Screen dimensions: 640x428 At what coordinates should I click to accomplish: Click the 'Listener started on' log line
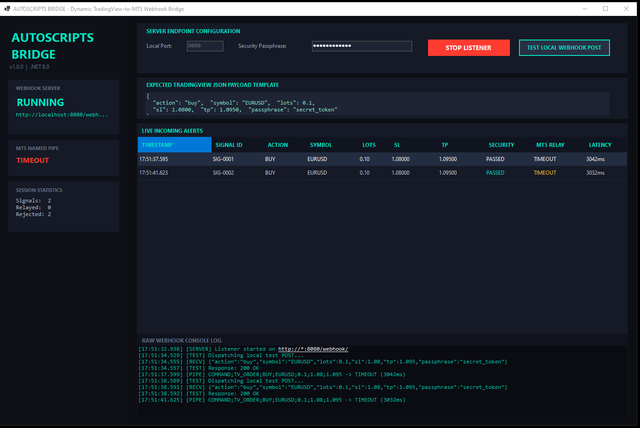(243, 349)
